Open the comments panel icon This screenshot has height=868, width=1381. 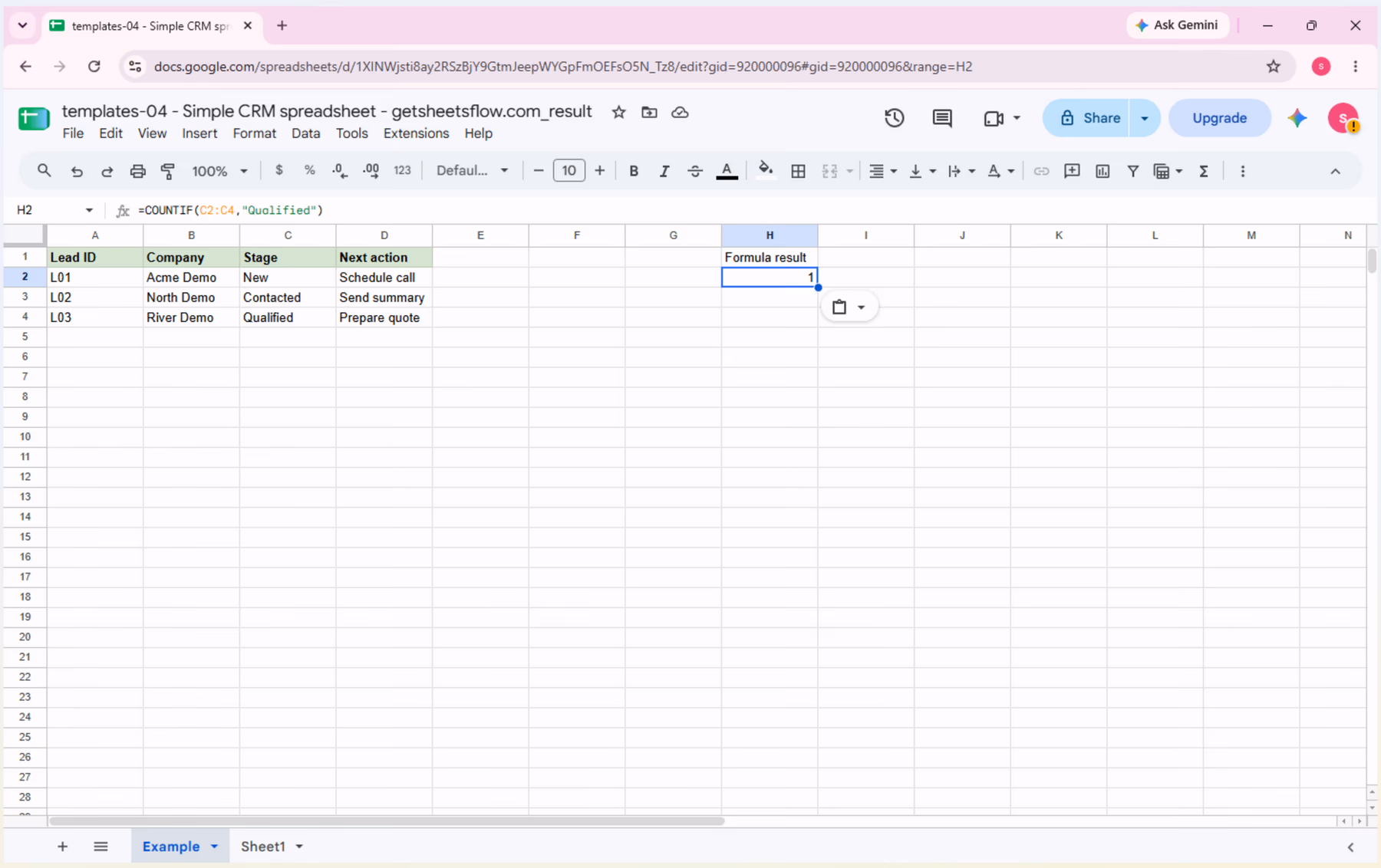[x=941, y=118]
